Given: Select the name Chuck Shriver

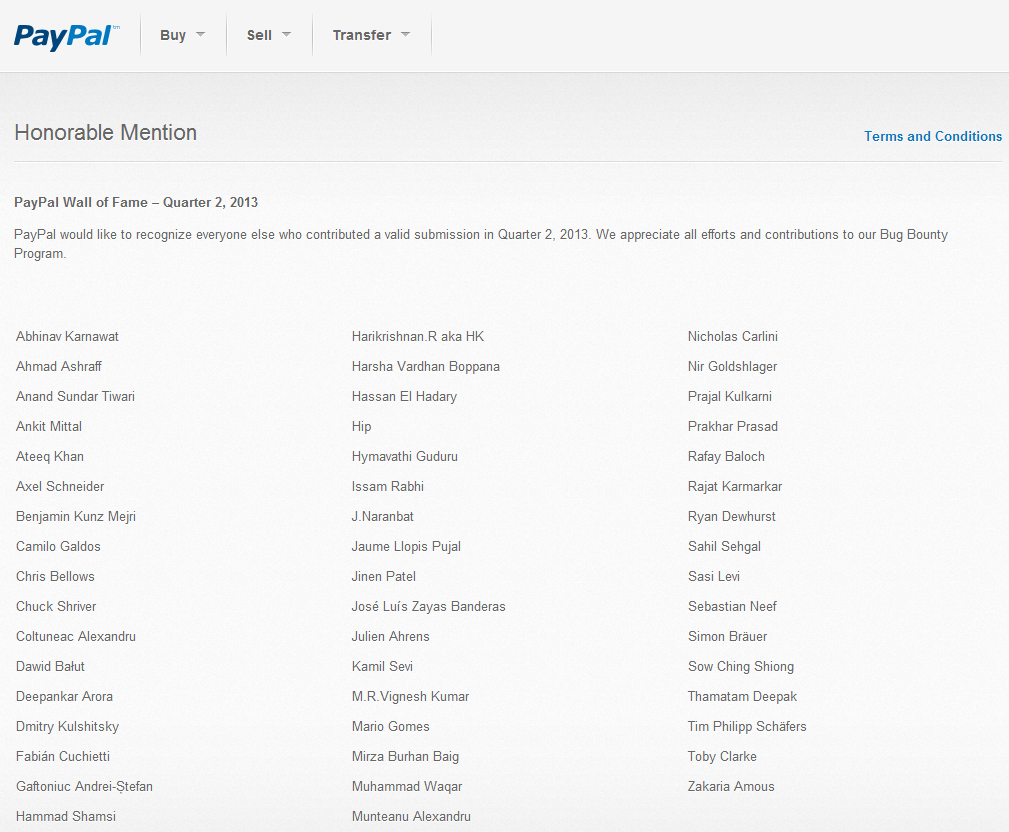Looking at the screenshot, I should (56, 606).
